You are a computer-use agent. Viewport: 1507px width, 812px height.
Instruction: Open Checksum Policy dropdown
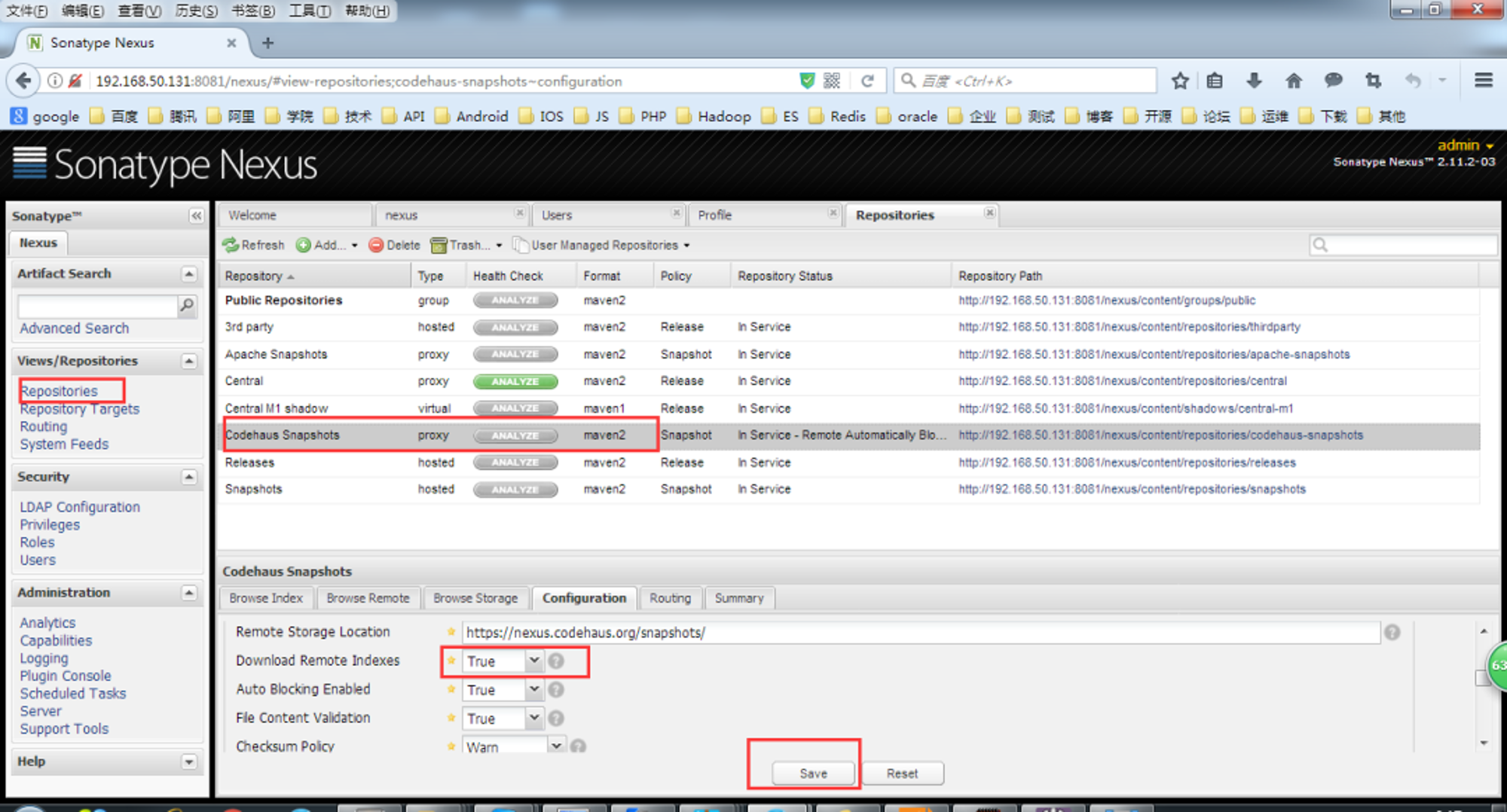pyautogui.click(x=556, y=746)
